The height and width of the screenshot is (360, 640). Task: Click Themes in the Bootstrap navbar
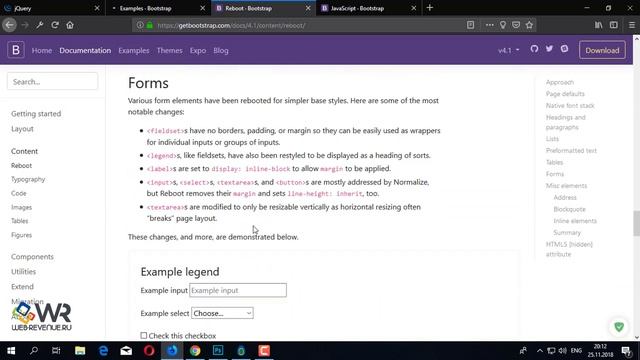pos(169,51)
